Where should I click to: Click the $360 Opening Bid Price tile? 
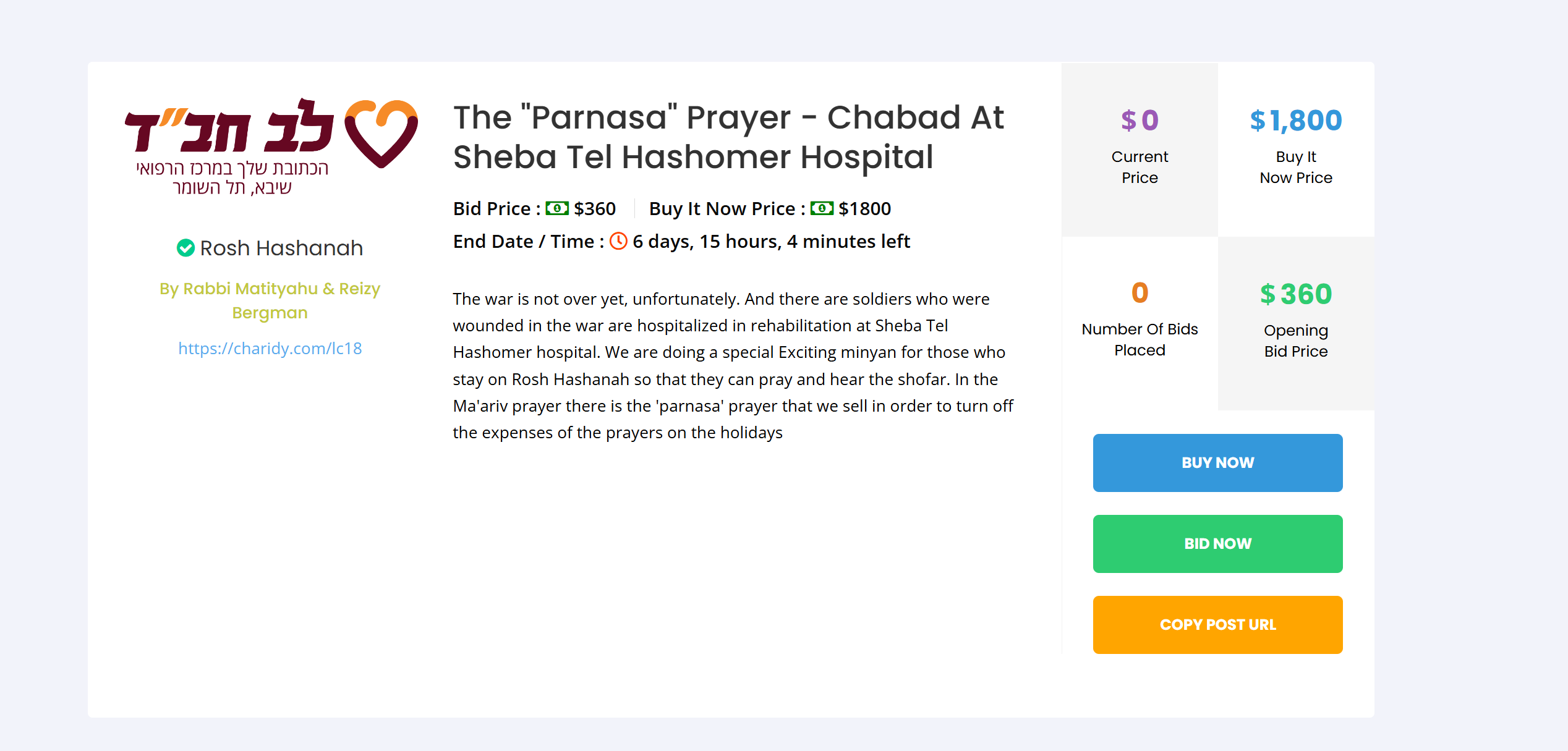1295,323
